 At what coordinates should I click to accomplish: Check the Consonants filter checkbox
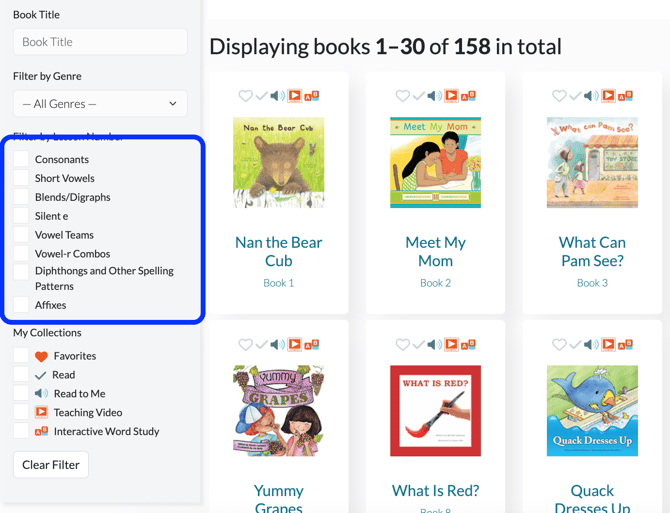[x=21, y=158]
